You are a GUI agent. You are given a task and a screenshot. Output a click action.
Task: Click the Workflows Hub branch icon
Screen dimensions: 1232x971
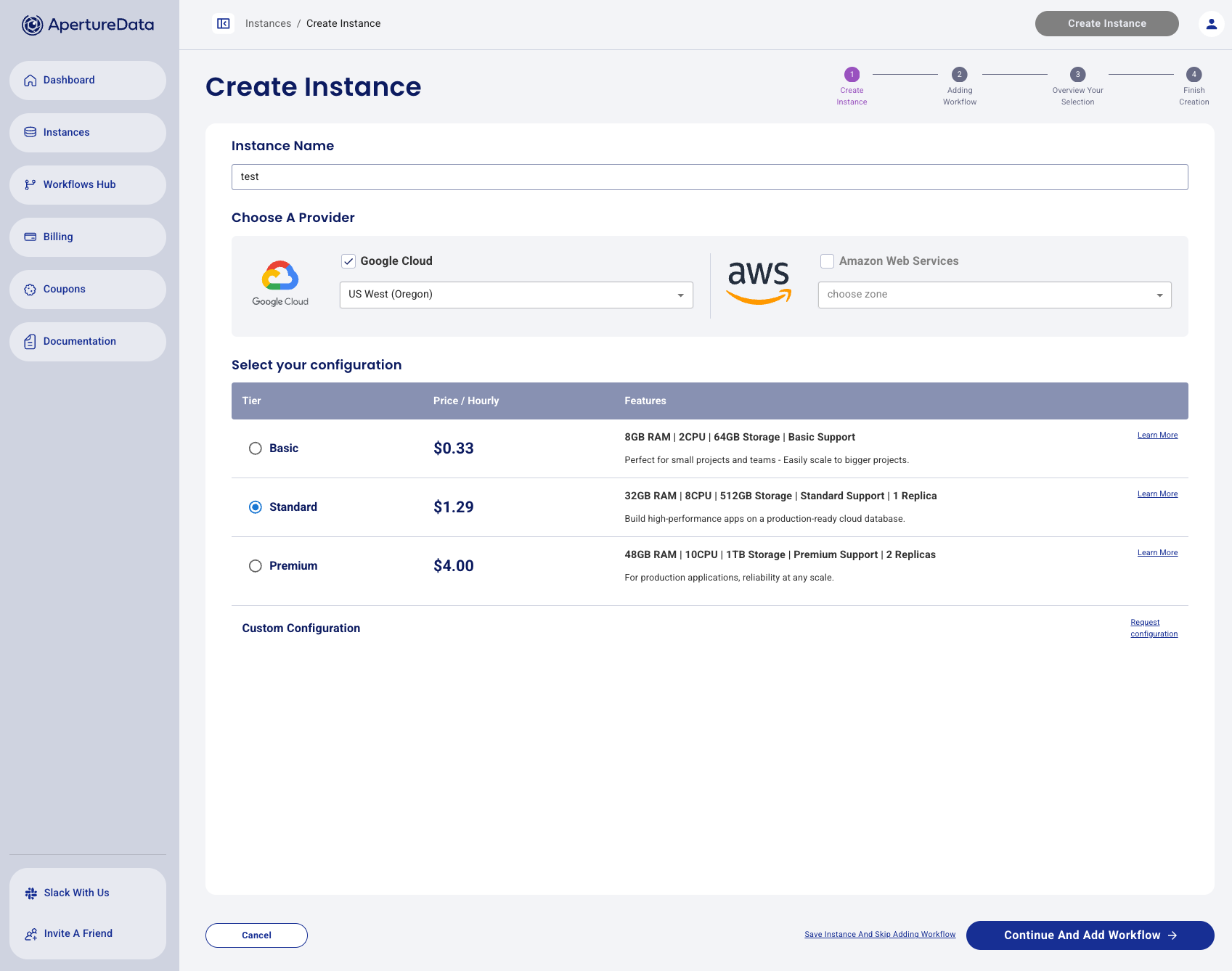[30, 185]
